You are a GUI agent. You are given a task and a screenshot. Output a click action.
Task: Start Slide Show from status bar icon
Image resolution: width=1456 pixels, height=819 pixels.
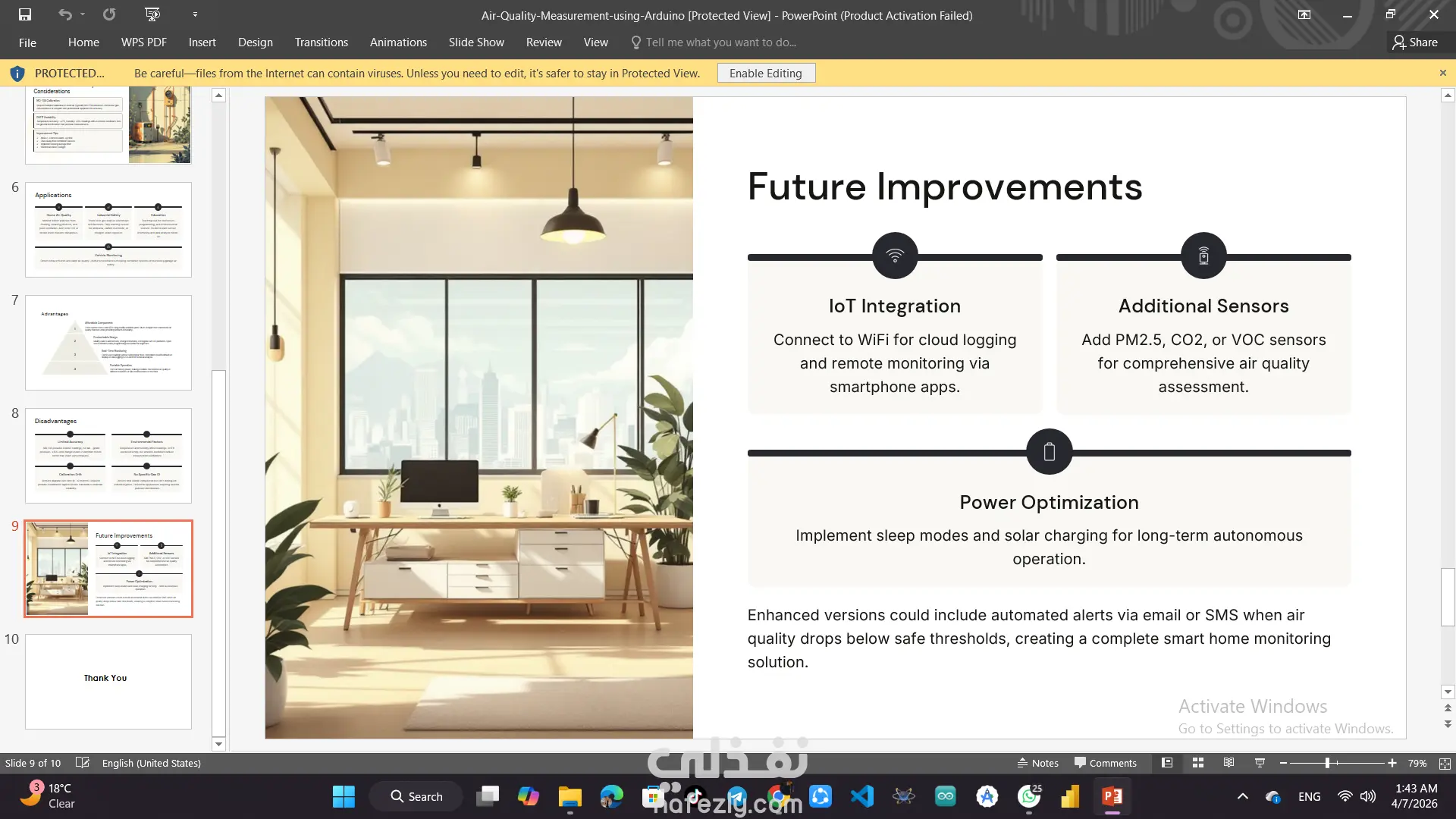(1260, 763)
